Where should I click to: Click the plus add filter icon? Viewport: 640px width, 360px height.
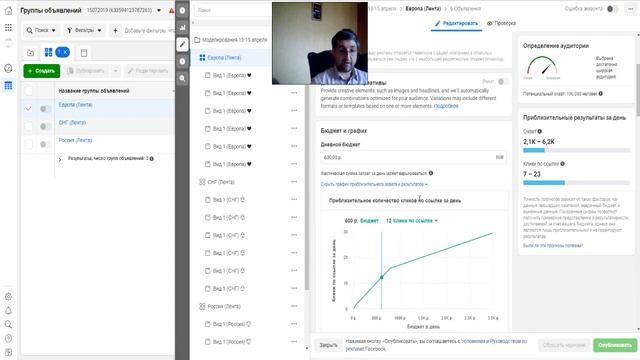116,30
